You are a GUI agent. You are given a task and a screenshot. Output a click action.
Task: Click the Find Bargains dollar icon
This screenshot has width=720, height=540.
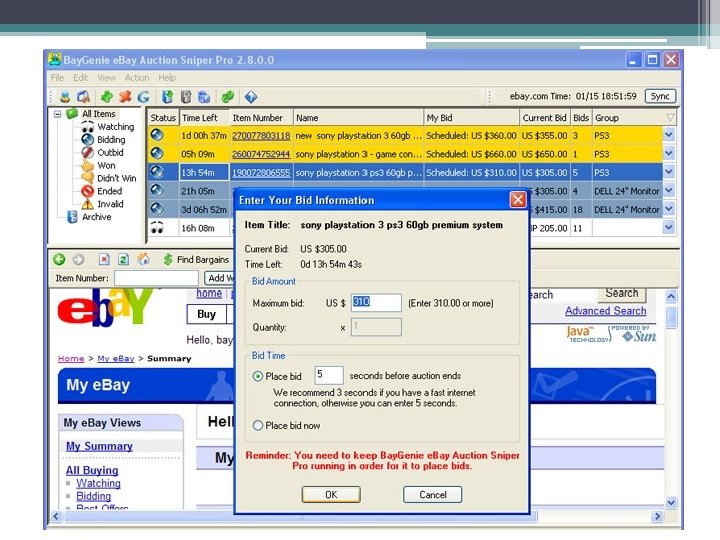[x=168, y=259]
